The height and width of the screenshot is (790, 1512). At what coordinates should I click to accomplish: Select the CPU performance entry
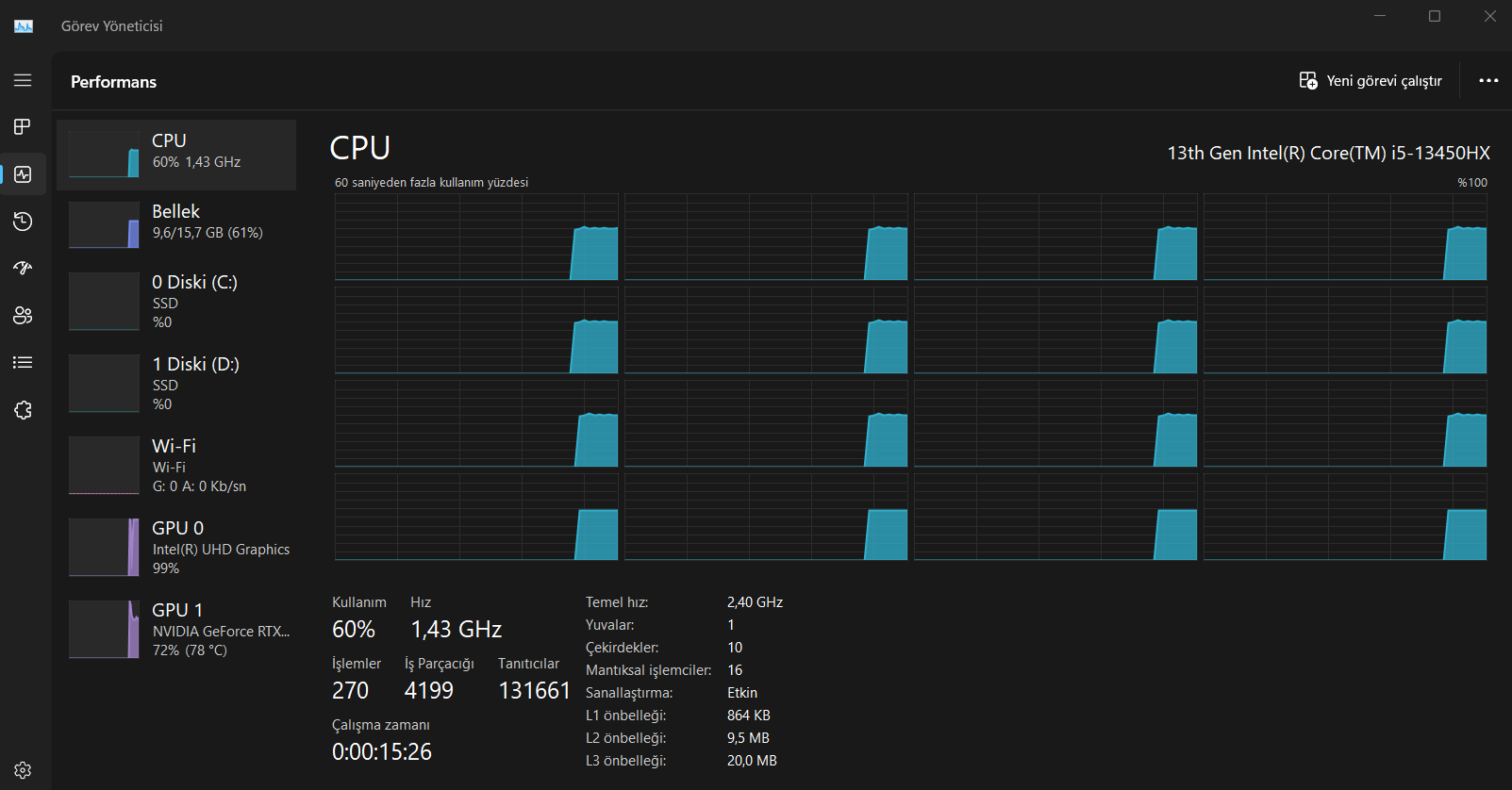[176, 155]
